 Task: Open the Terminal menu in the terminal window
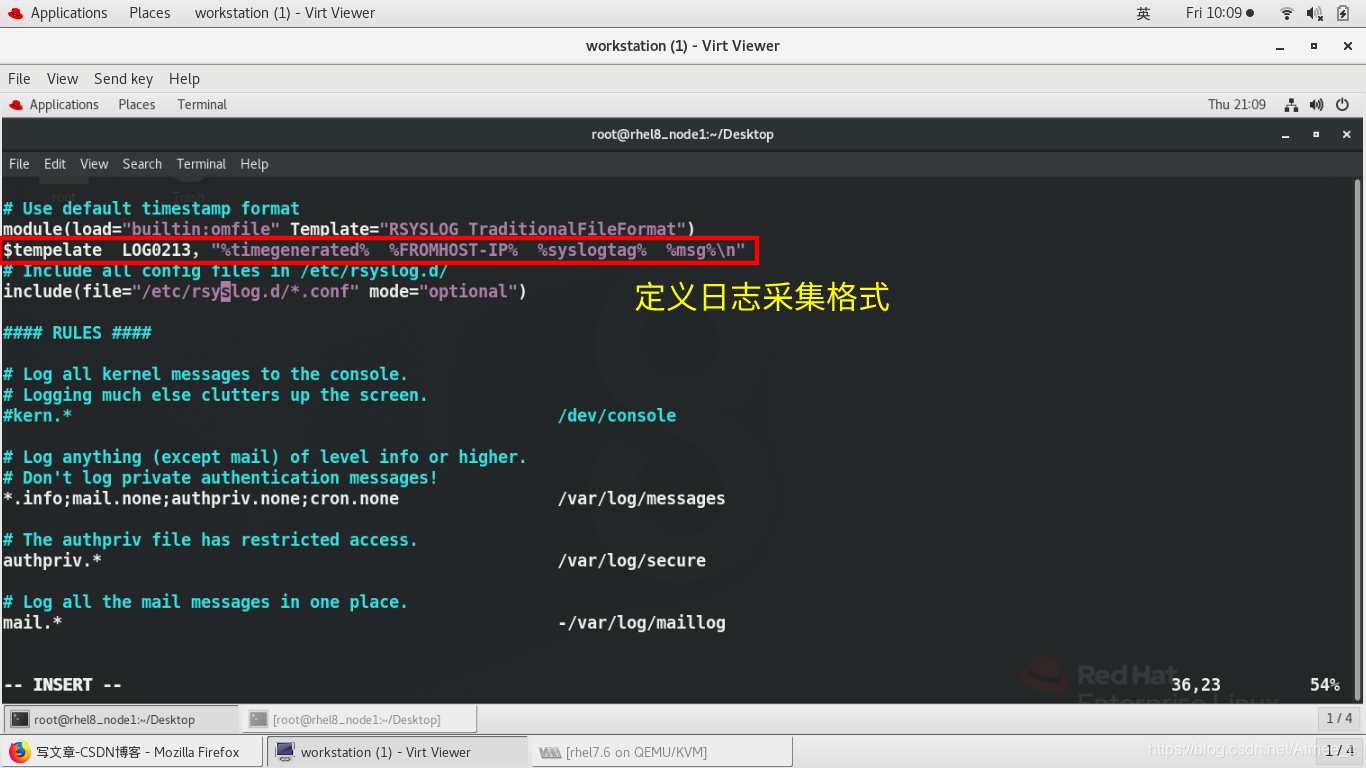[x=200, y=164]
